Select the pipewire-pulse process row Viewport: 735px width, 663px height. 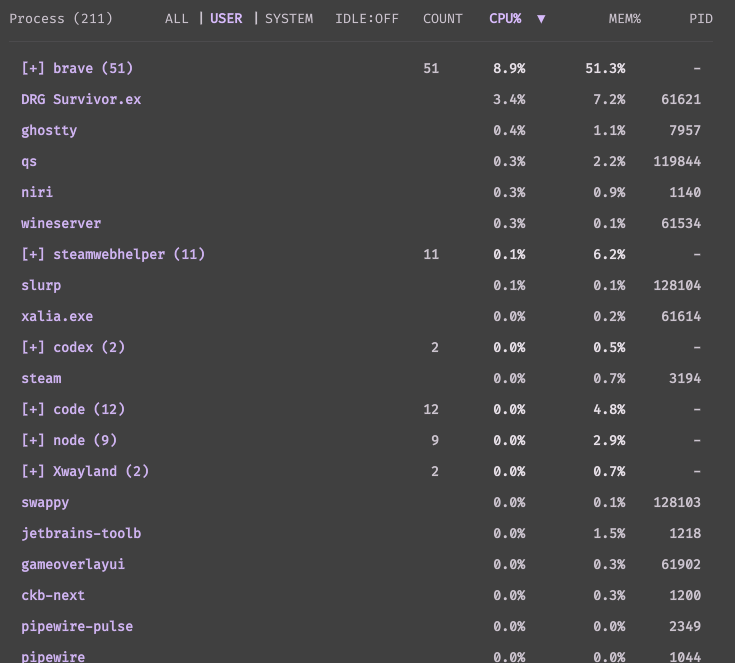(x=361, y=626)
